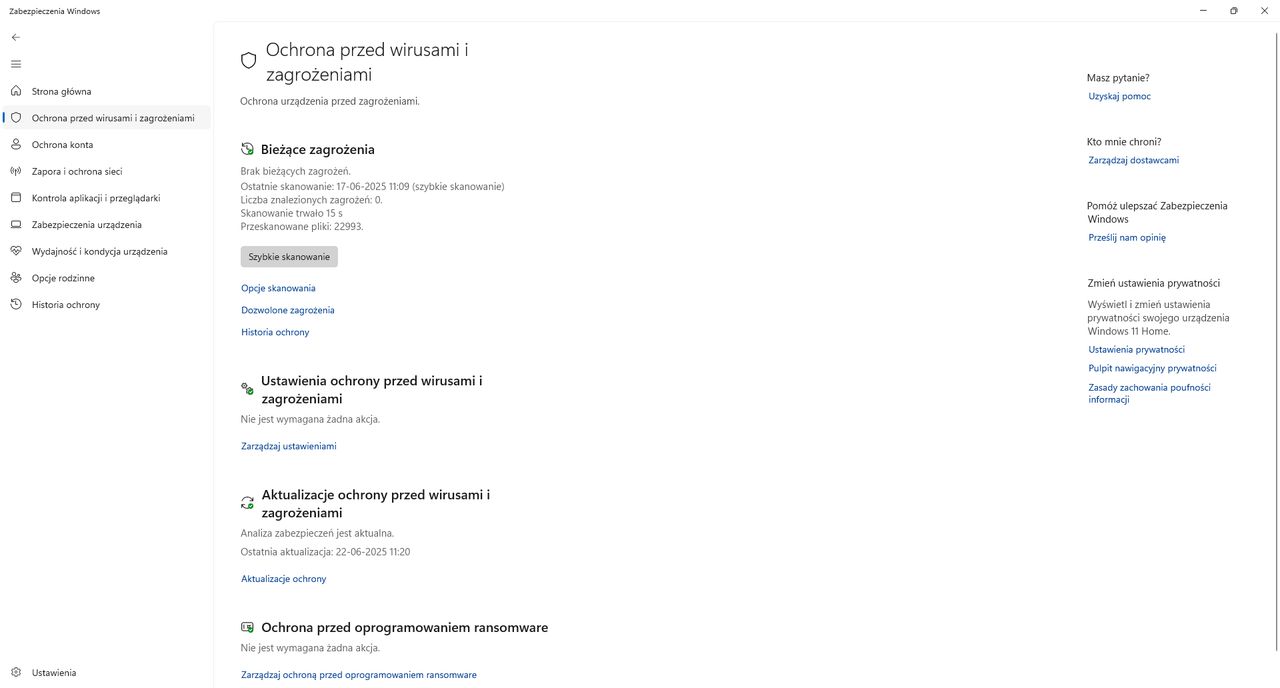Open Ustawienia gear at bottom left
The height and width of the screenshot is (688, 1280).
(x=15, y=673)
